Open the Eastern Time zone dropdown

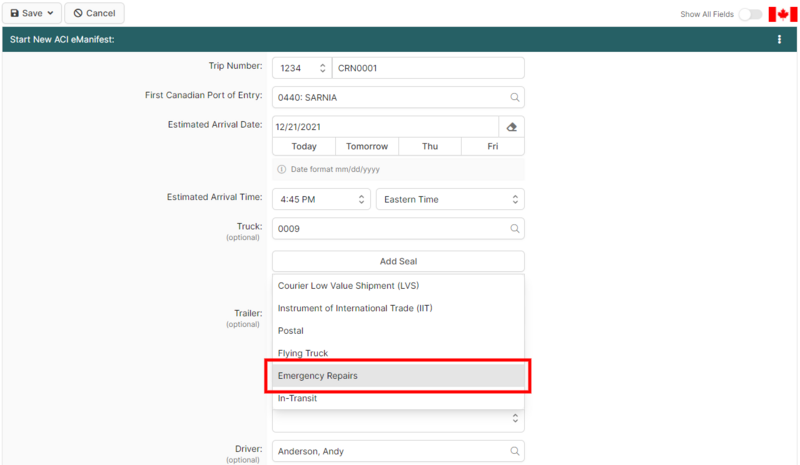449,199
